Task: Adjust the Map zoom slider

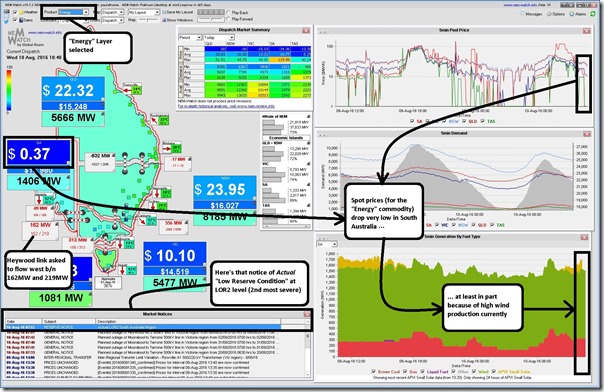Action: tap(148, 19)
